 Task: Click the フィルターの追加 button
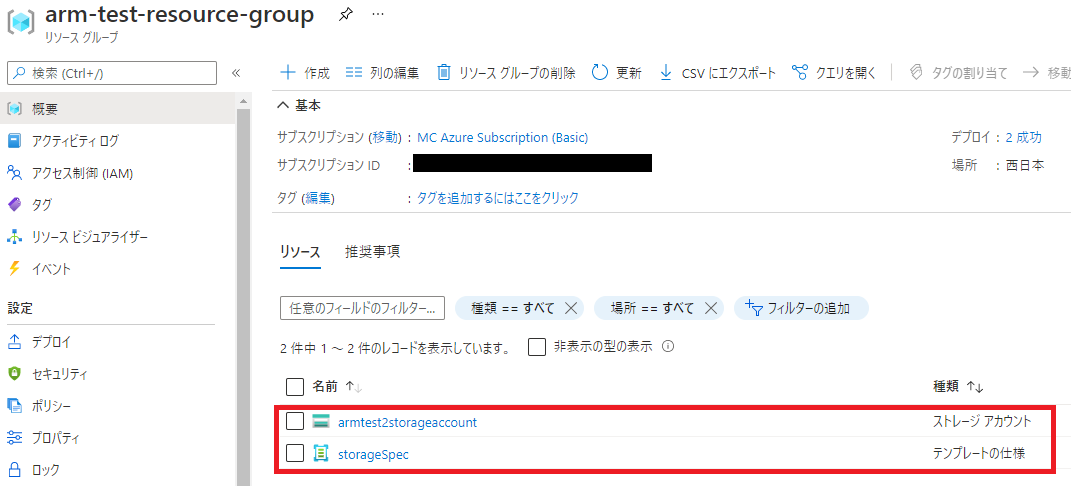click(x=801, y=308)
